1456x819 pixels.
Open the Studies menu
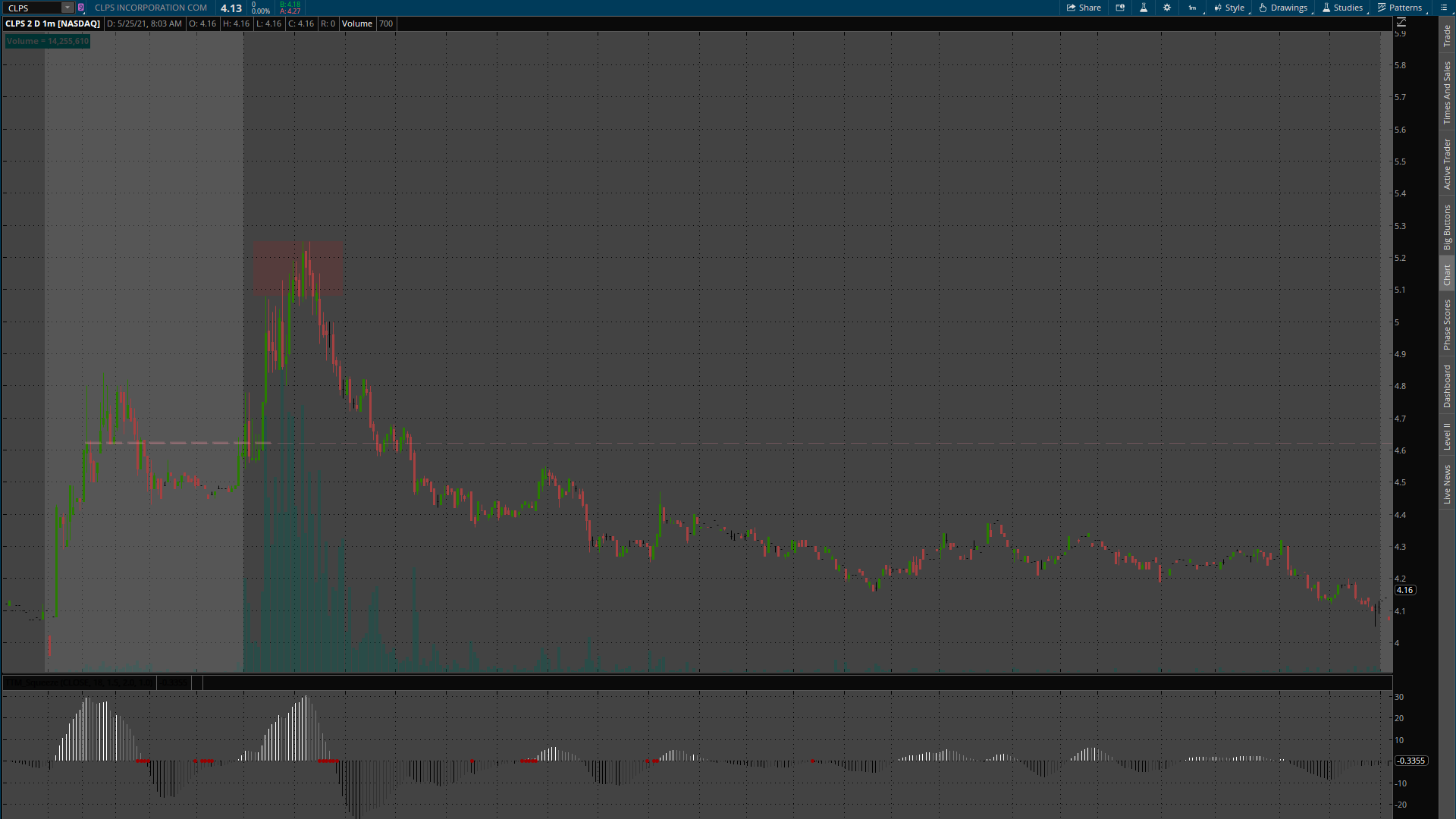(x=1342, y=8)
